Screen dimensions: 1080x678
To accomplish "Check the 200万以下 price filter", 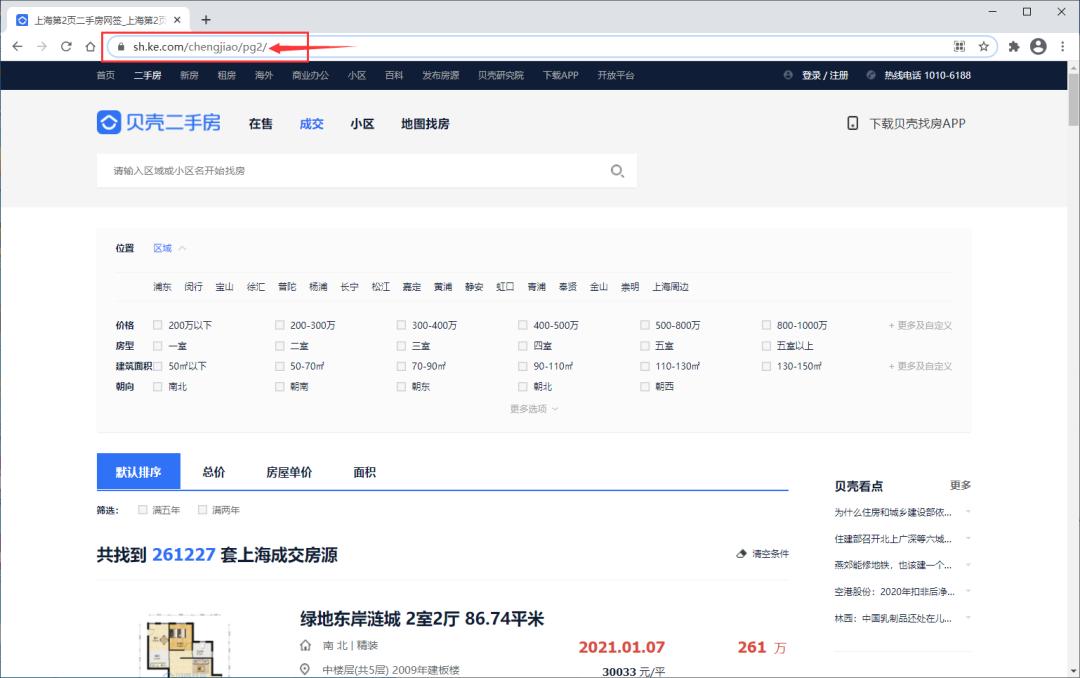I will (158, 325).
